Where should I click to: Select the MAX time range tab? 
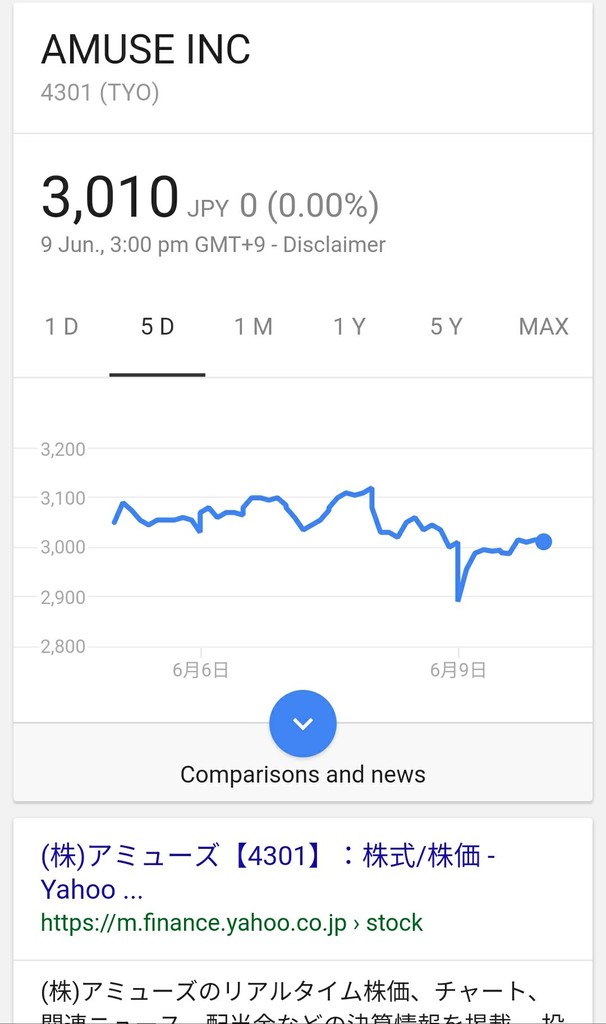(x=543, y=327)
